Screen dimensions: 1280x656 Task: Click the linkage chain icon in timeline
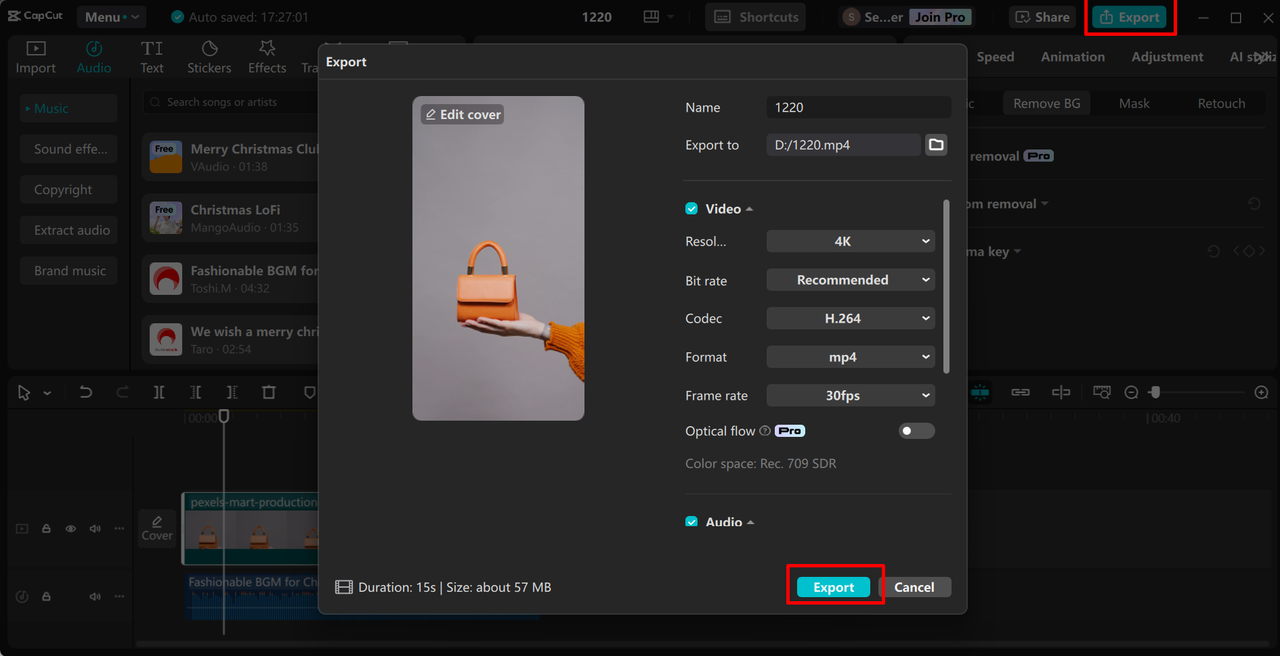tap(1020, 392)
